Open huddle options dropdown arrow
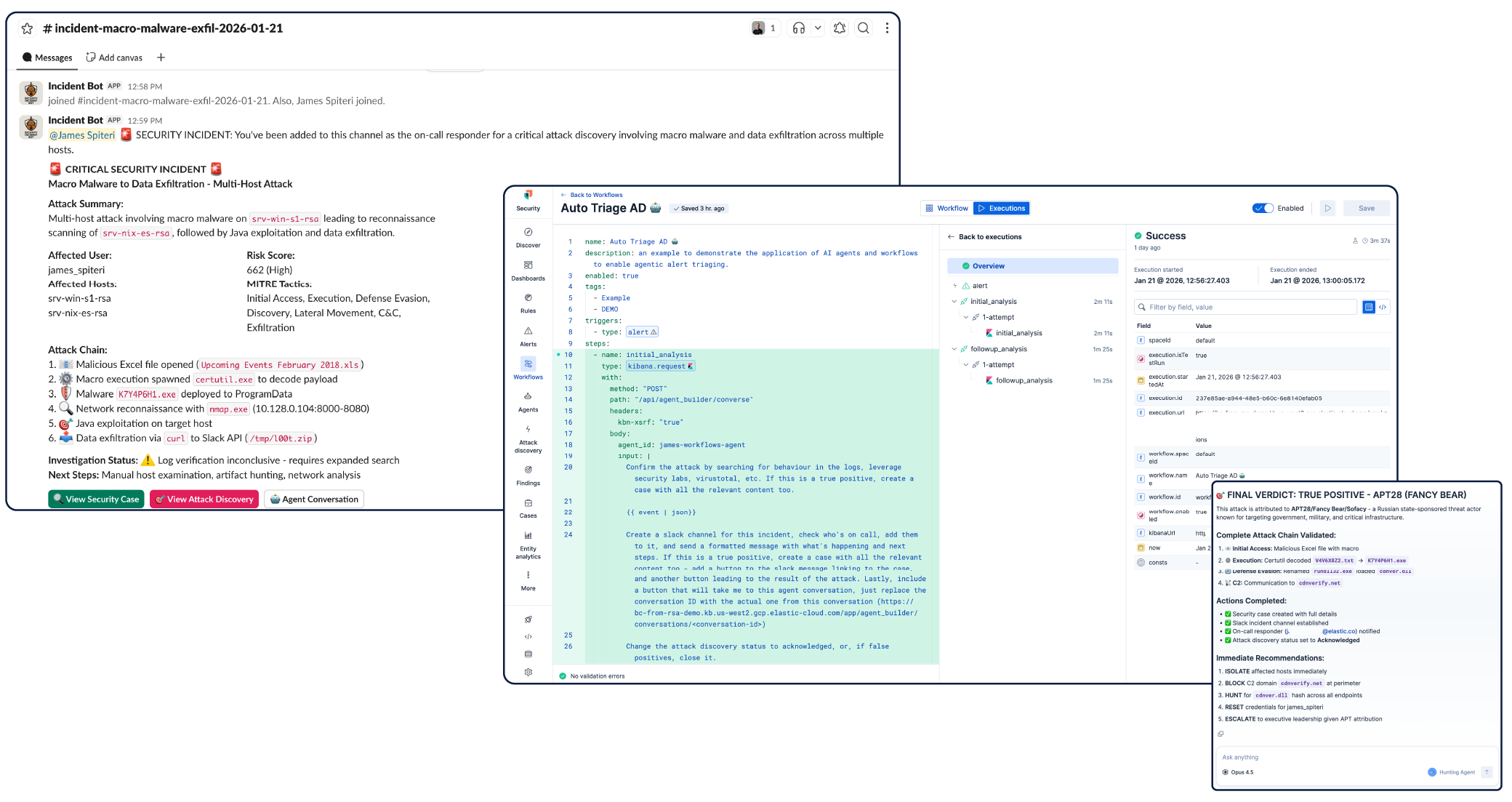1512x802 pixels. (818, 28)
